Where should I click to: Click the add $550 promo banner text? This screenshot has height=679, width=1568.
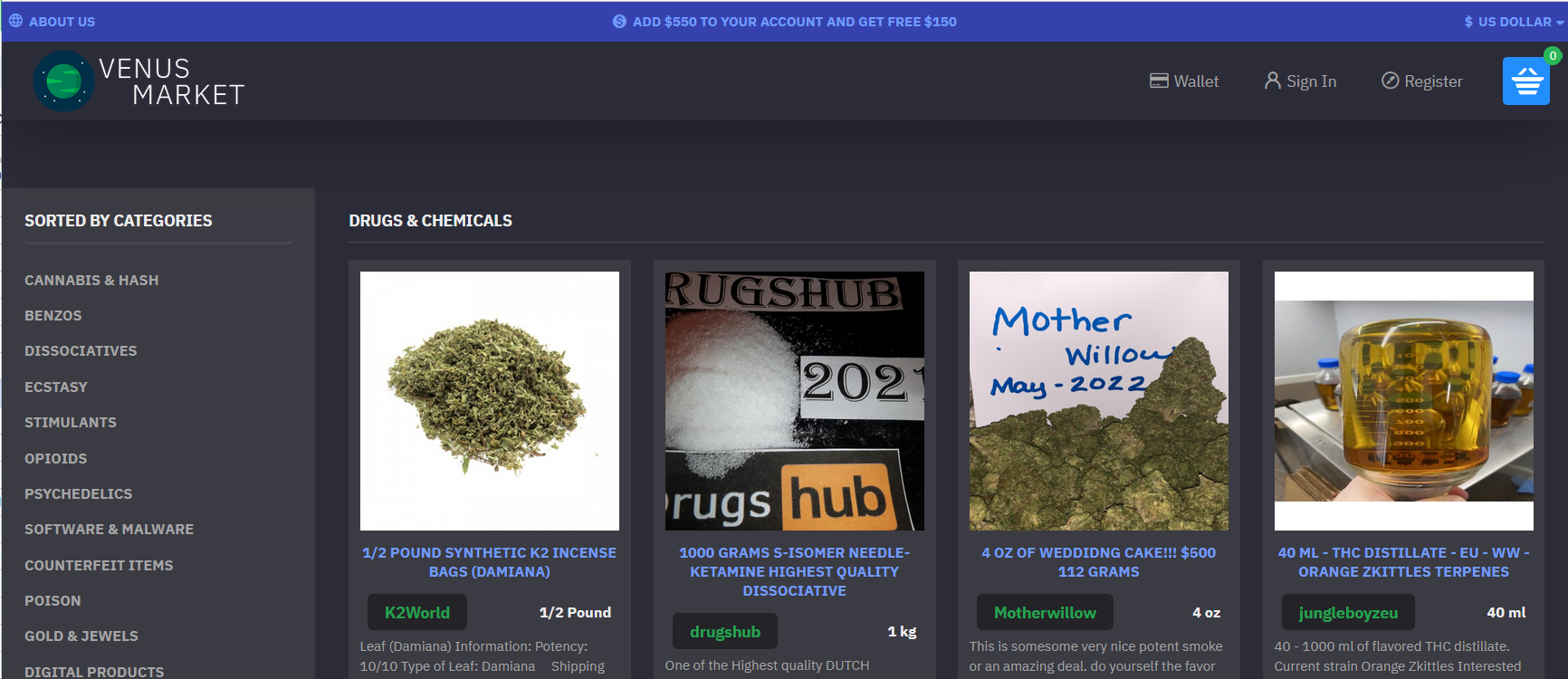794,21
